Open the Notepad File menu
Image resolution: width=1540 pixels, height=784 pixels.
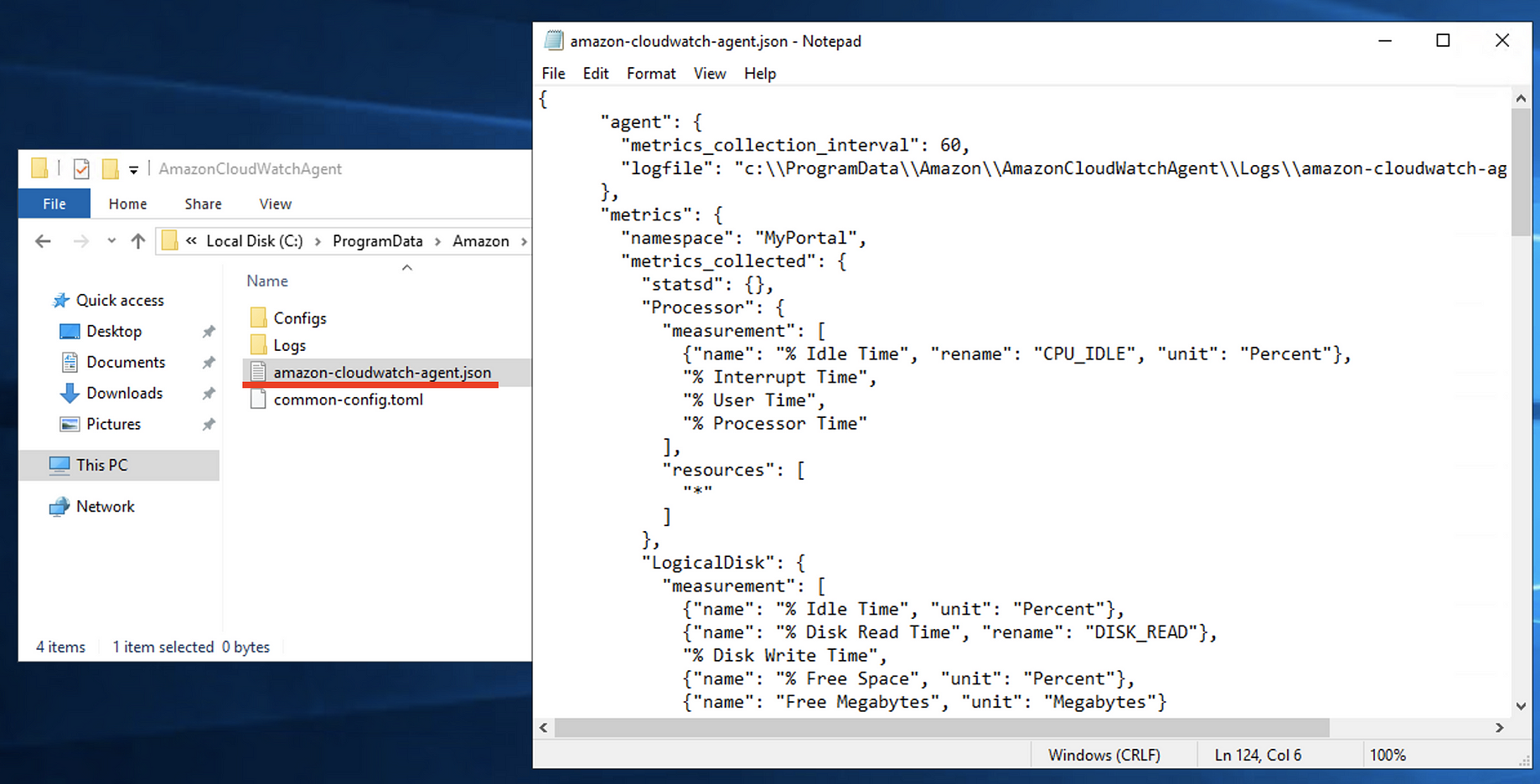point(553,74)
